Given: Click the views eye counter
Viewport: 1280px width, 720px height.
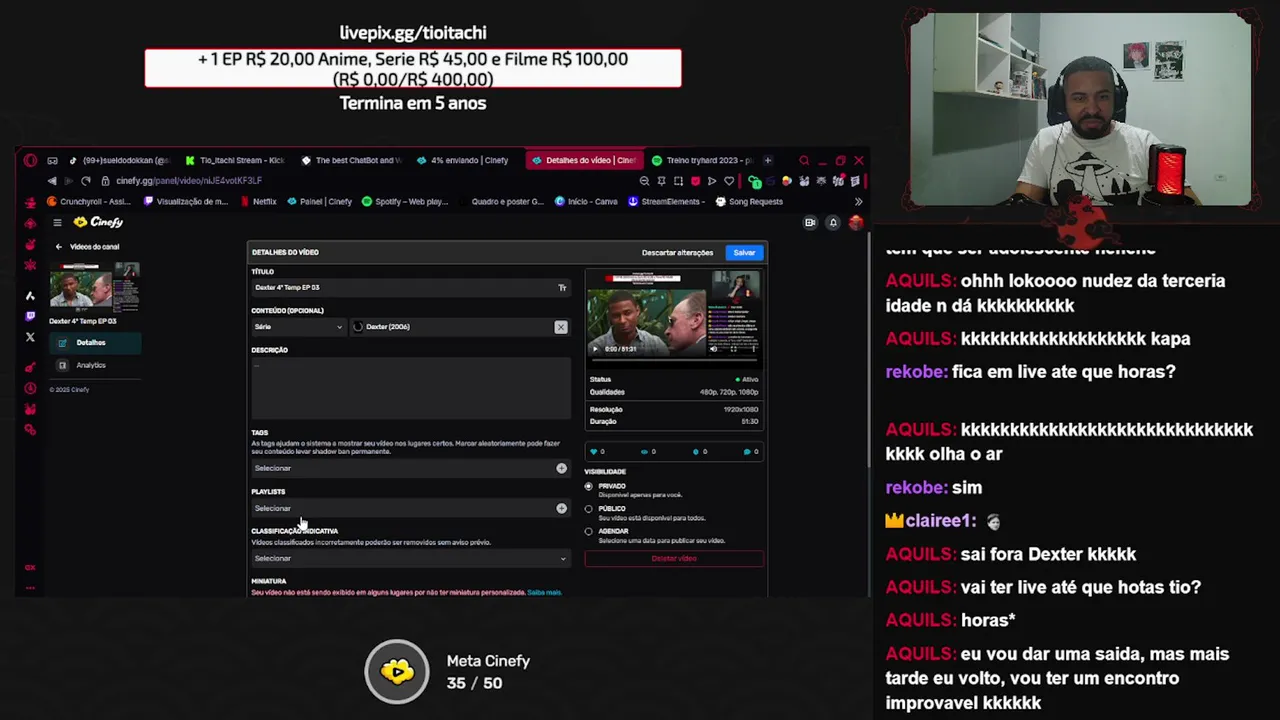Looking at the screenshot, I should tap(648, 452).
